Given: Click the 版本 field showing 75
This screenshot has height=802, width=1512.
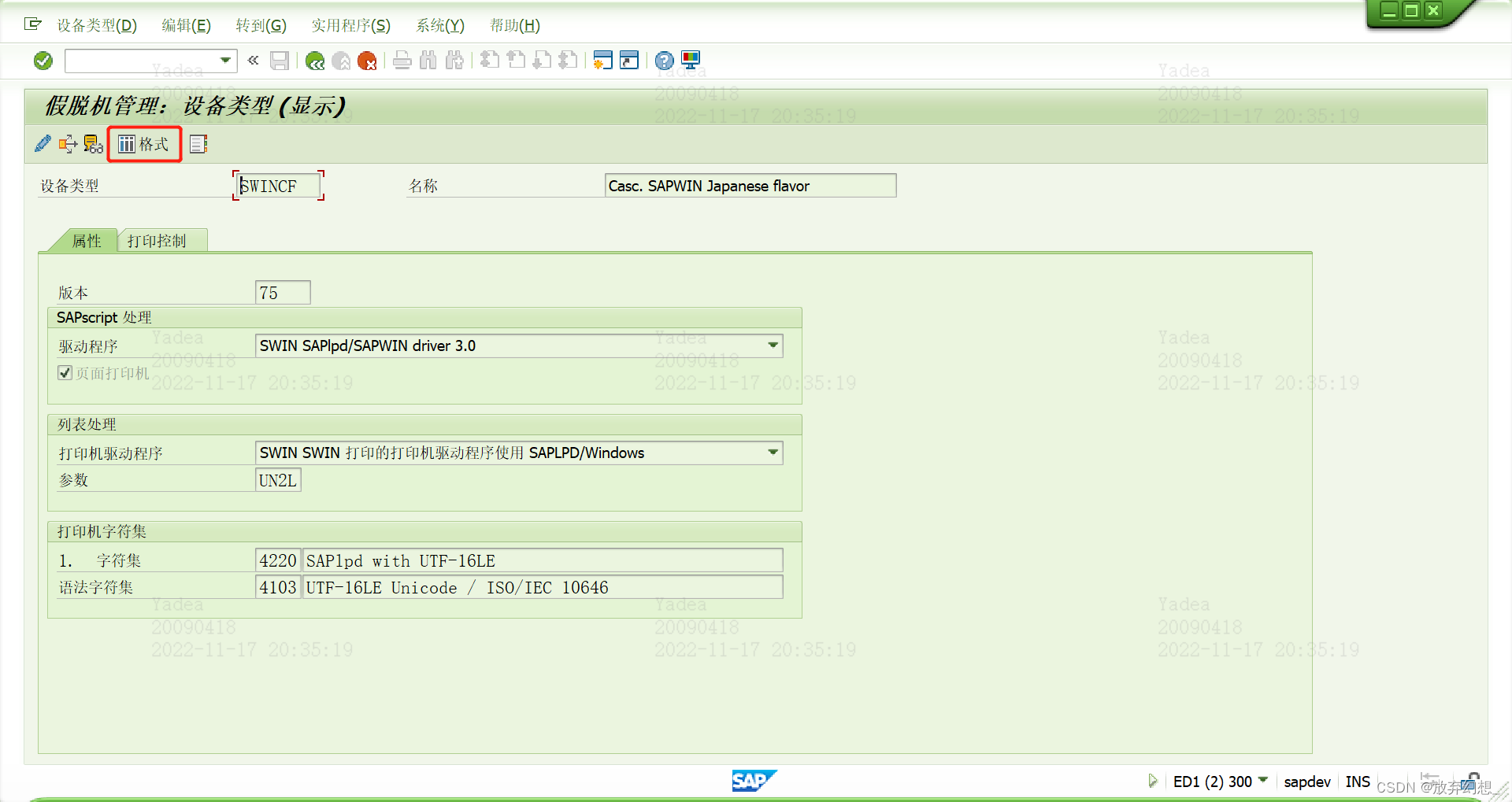Looking at the screenshot, I should click(283, 293).
